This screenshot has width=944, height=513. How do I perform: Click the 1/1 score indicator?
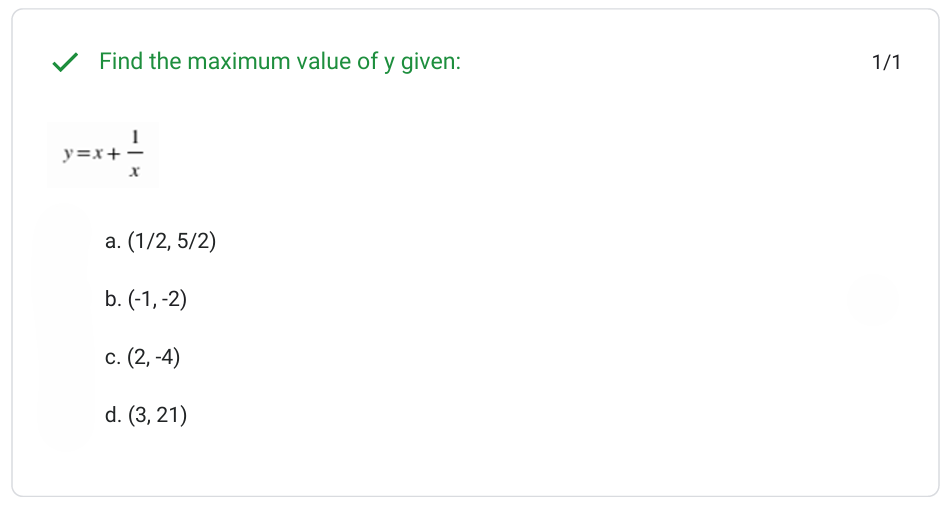(886, 63)
